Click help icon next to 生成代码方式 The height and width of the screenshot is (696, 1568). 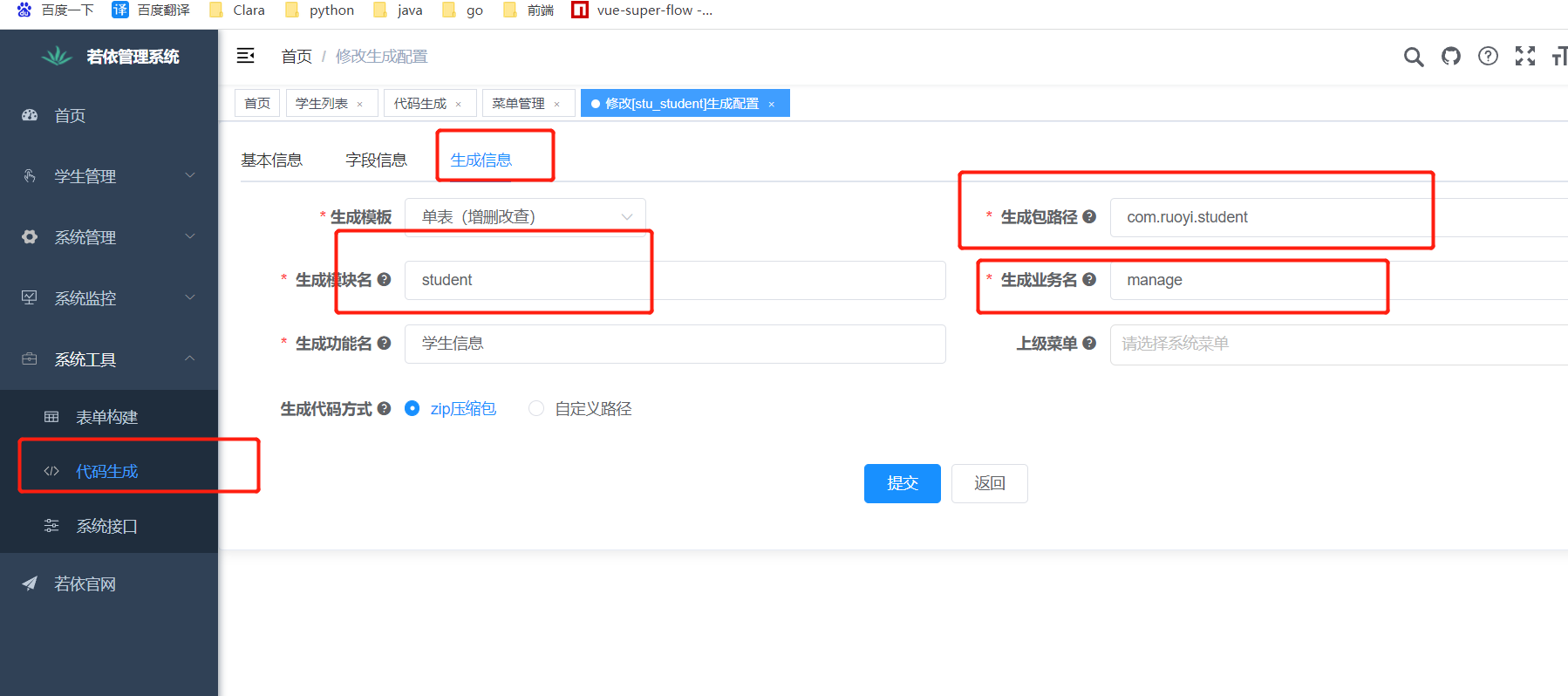point(384,408)
